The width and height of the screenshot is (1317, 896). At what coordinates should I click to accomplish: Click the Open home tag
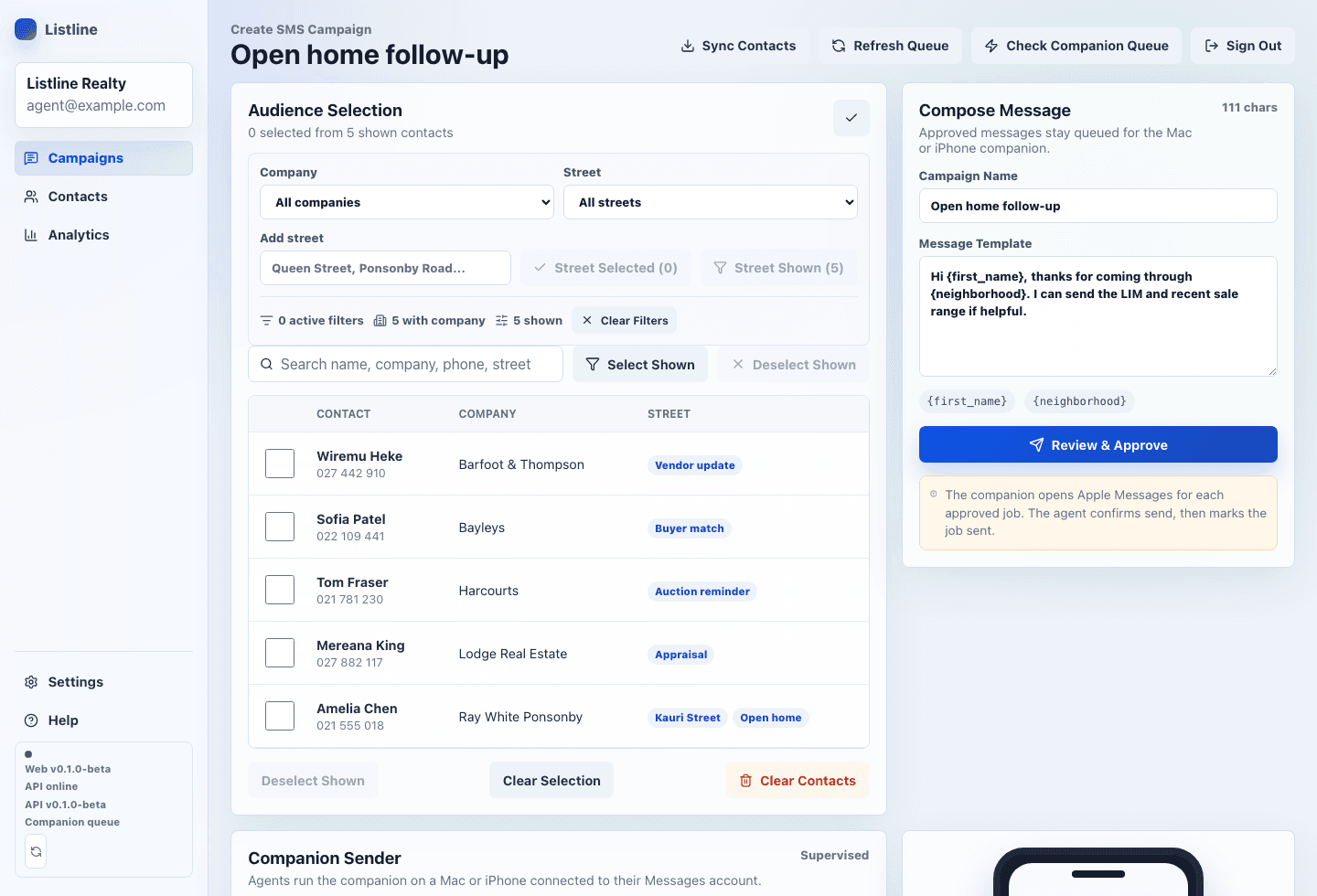(770, 718)
